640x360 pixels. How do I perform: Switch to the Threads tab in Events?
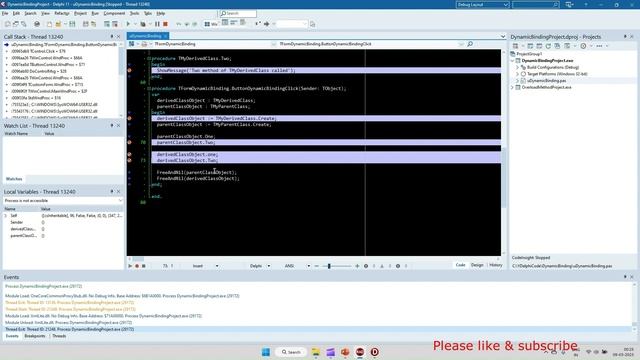59,336
